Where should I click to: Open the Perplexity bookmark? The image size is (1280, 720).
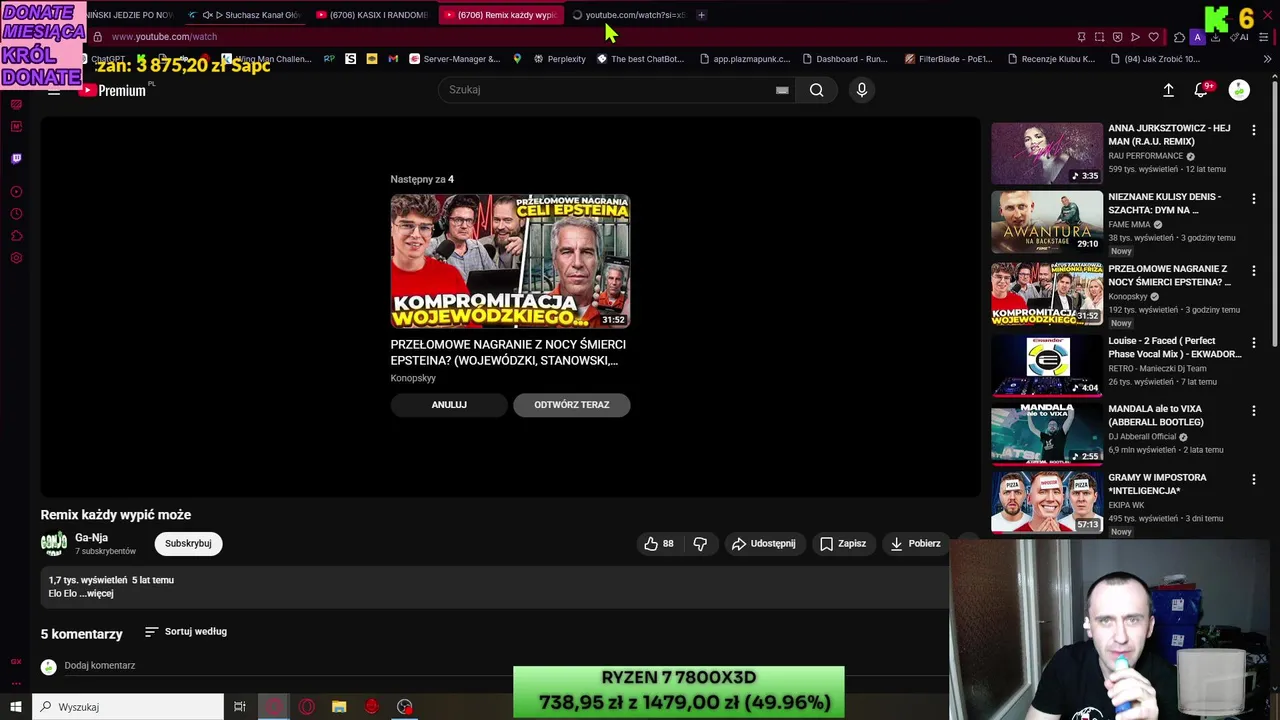click(x=559, y=59)
